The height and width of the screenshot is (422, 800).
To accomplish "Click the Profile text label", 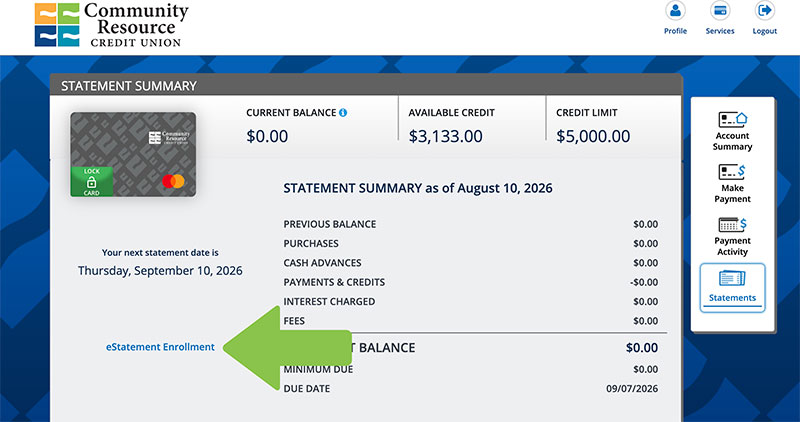I will tap(675, 31).
